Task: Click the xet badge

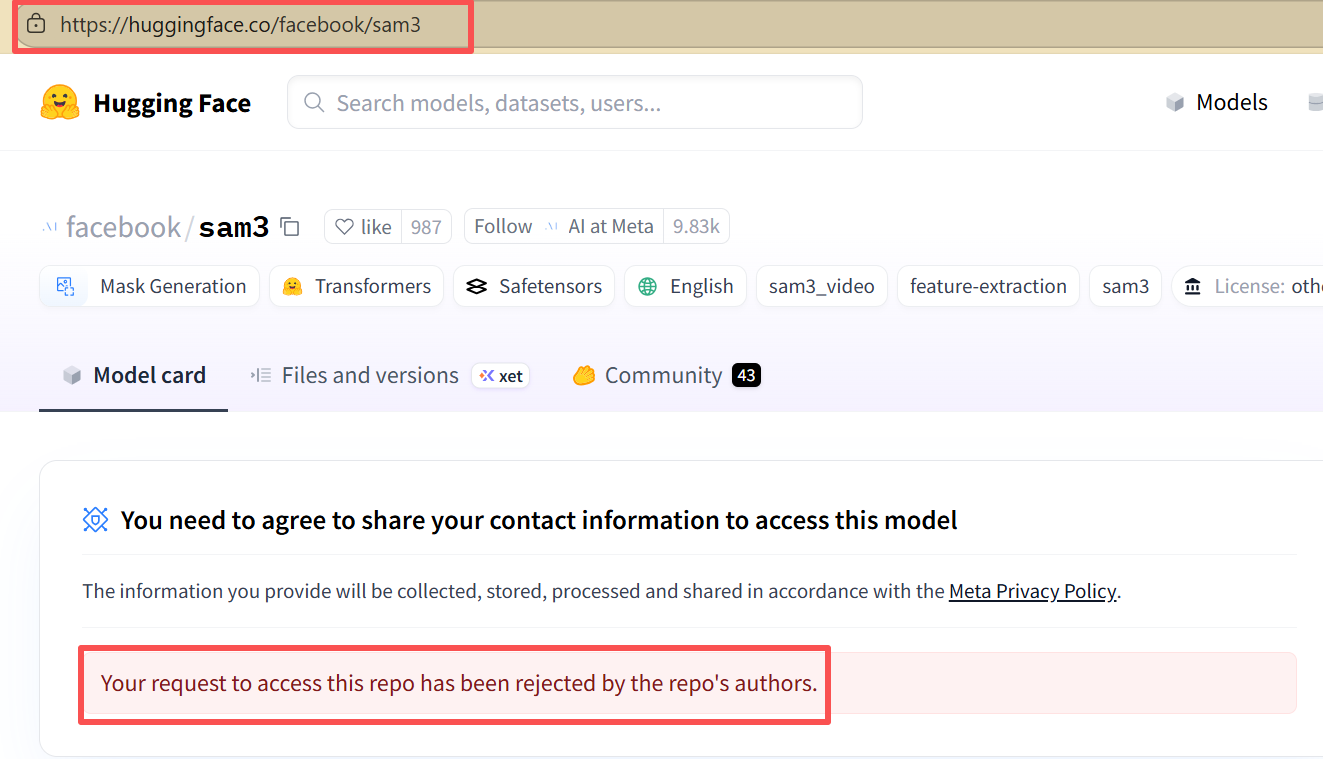Action: (x=501, y=376)
